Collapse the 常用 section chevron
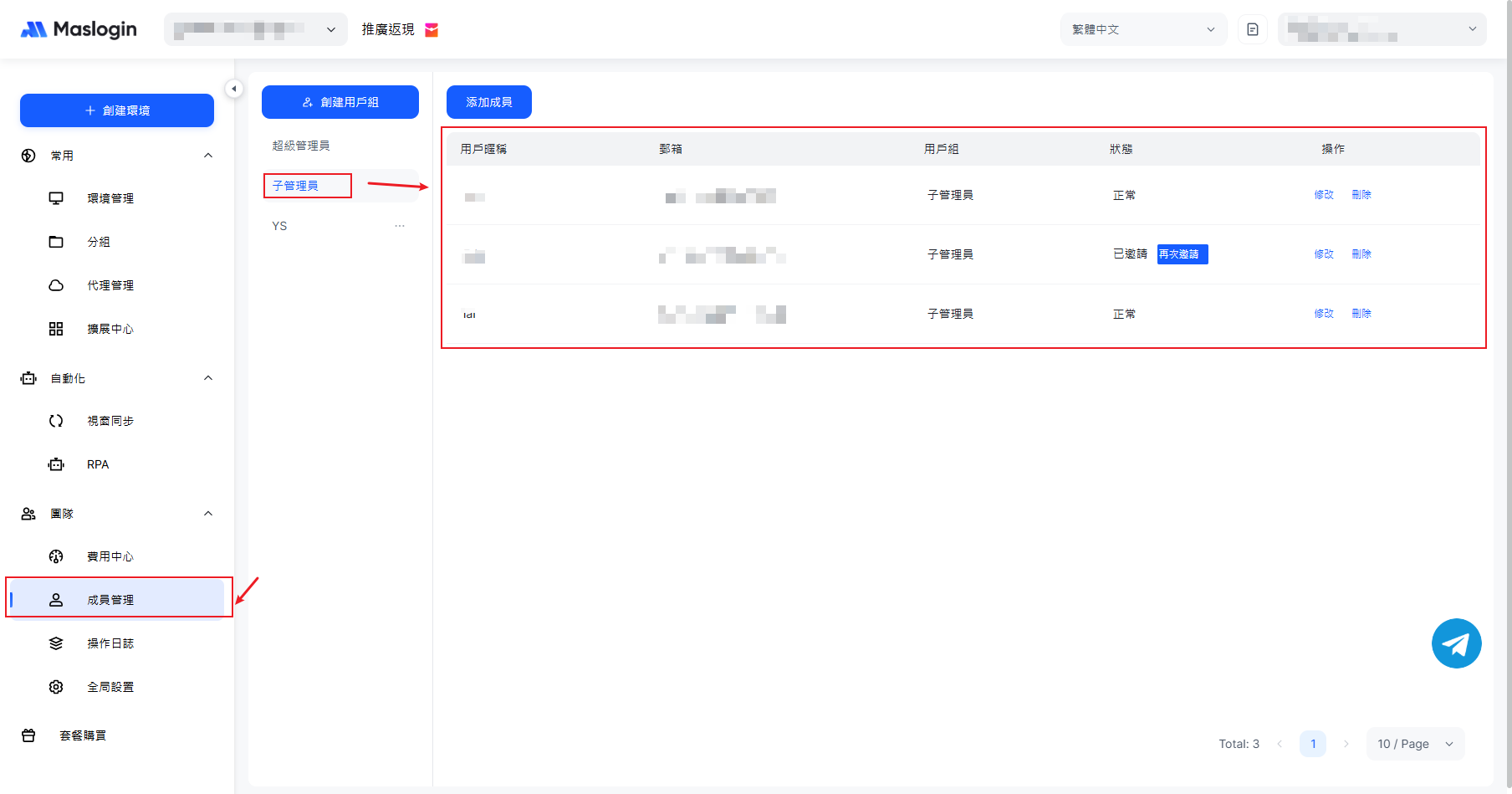This screenshot has height=794, width=1512. [208, 156]
